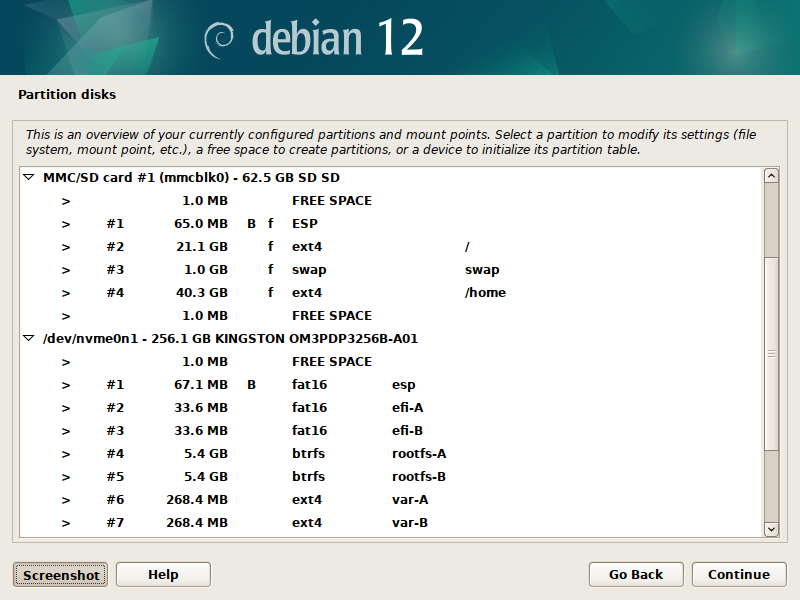Image resolution: width=800 pixels, height=600 pixels.
Task: Select the 1.0 GB swap partition
Action: click(391, 269)
